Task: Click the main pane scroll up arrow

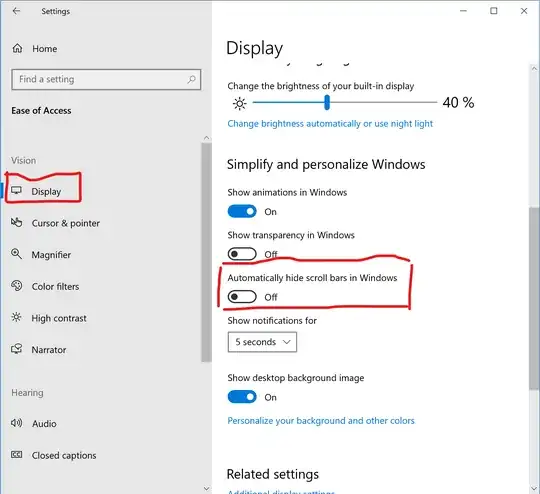Action: pos(534,68)
